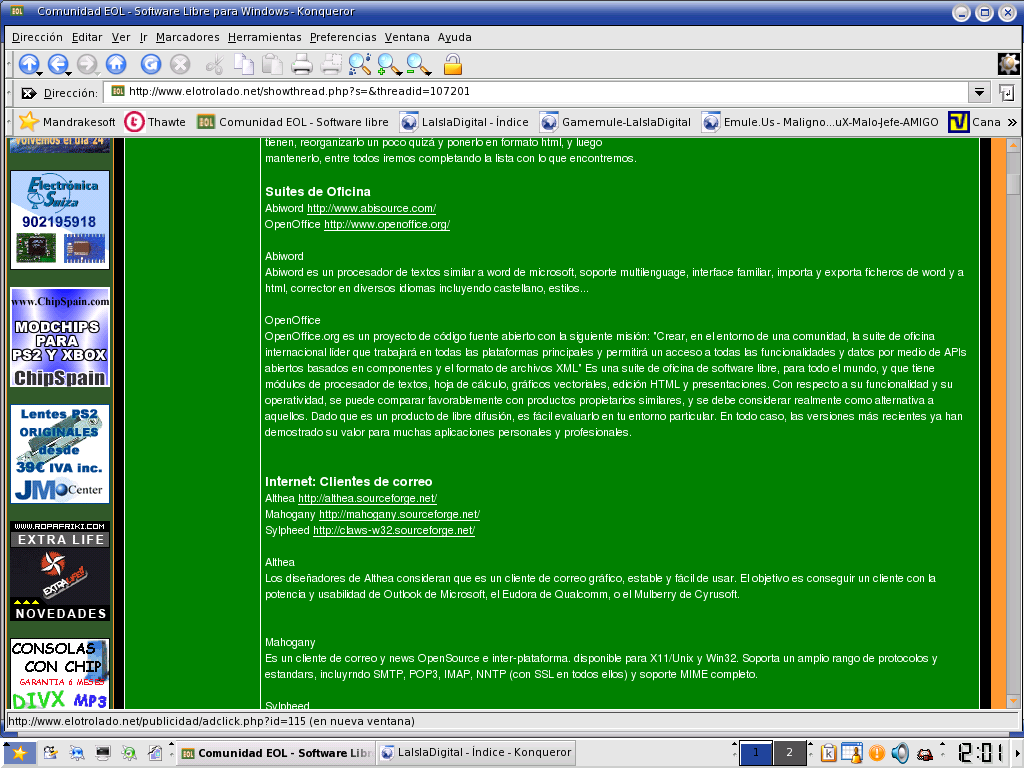The image size is (1024, 768).
Task: Open the address history dropdown arrow
Action: [x=979, y=92]
